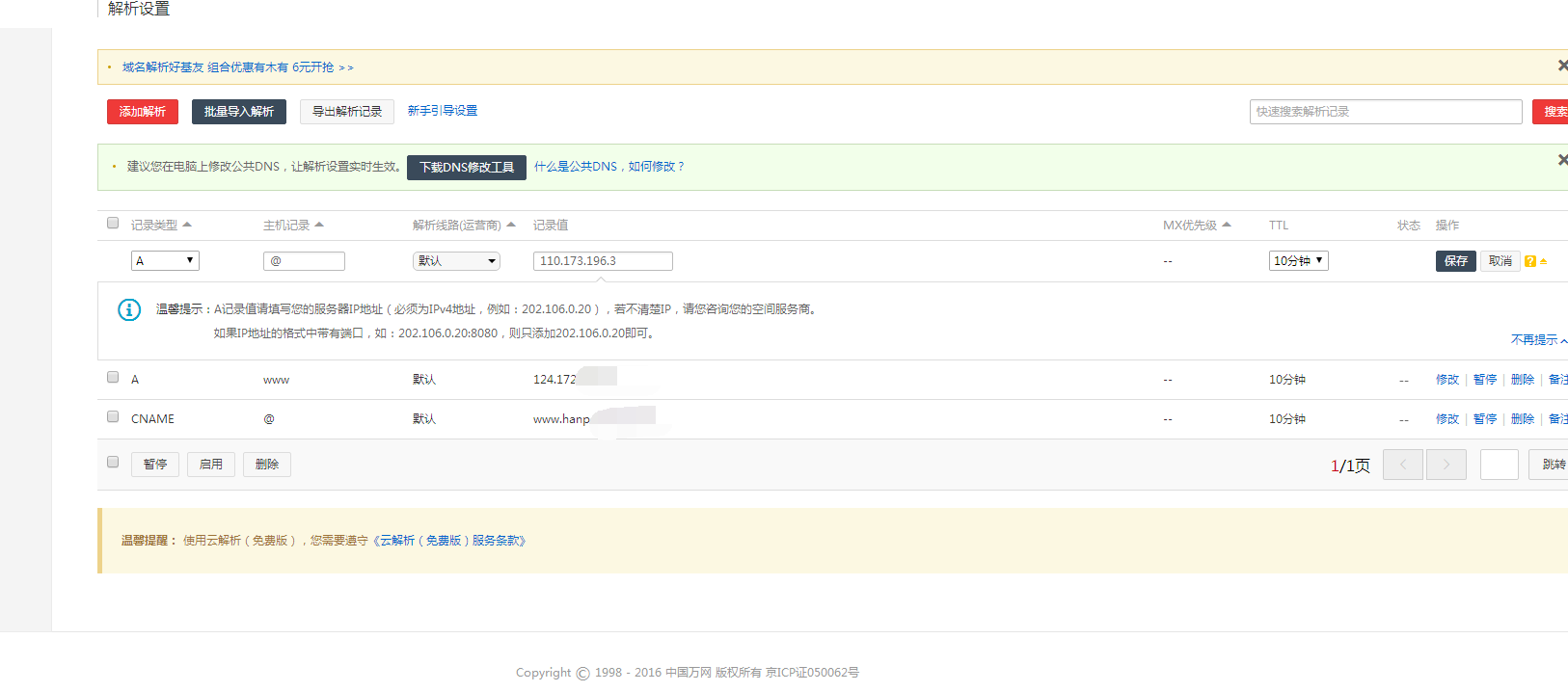Click the yellow help question mark icon
The width and height of the screenshot is (1568, 692).
(1529, 261)
